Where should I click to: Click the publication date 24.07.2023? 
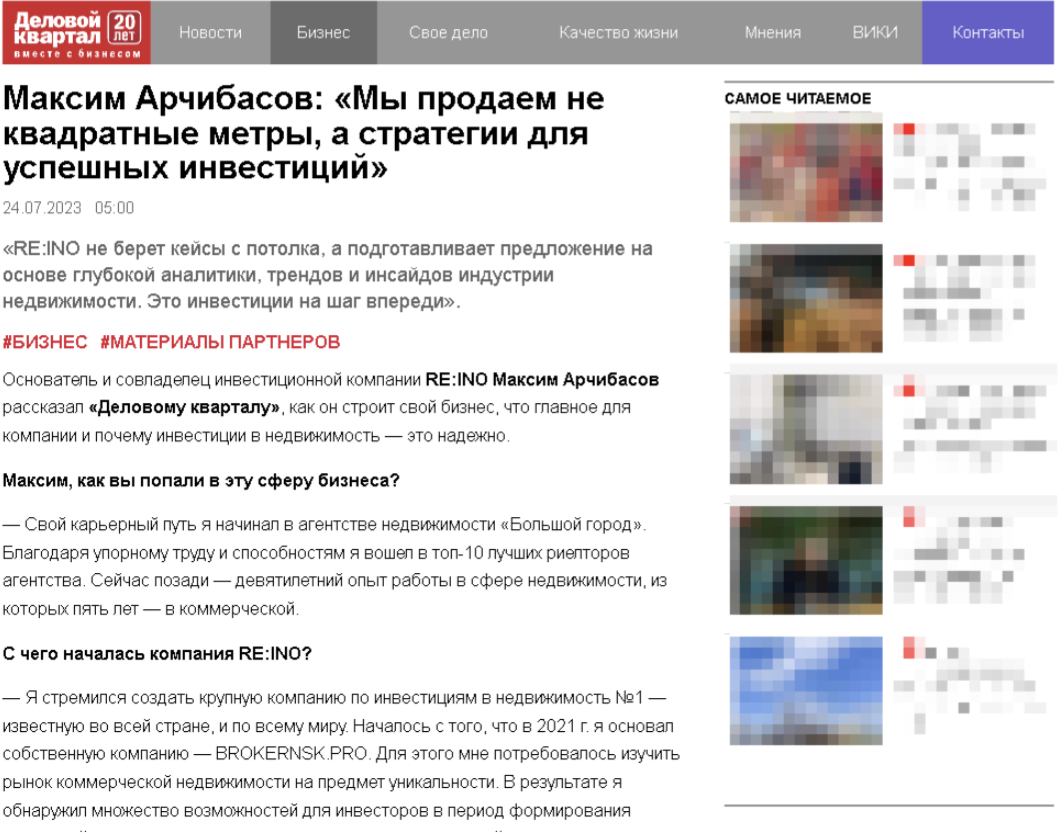pyautogui.click(x=42, y=208)
